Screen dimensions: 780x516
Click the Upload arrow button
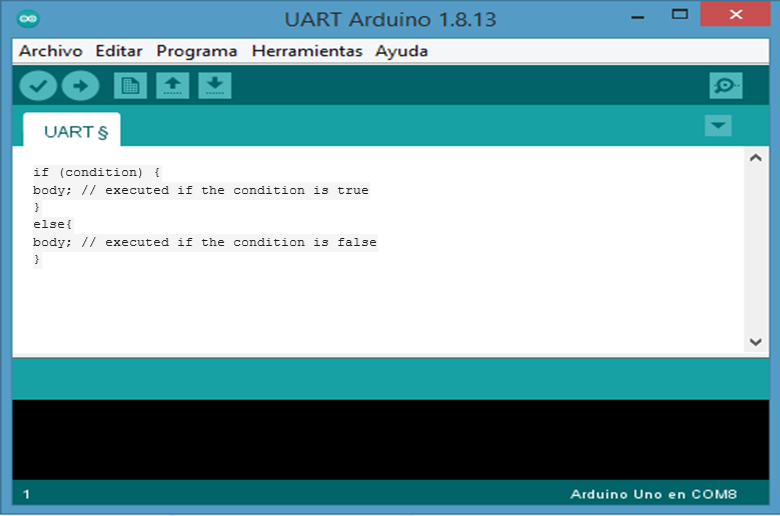pos(81,86)
